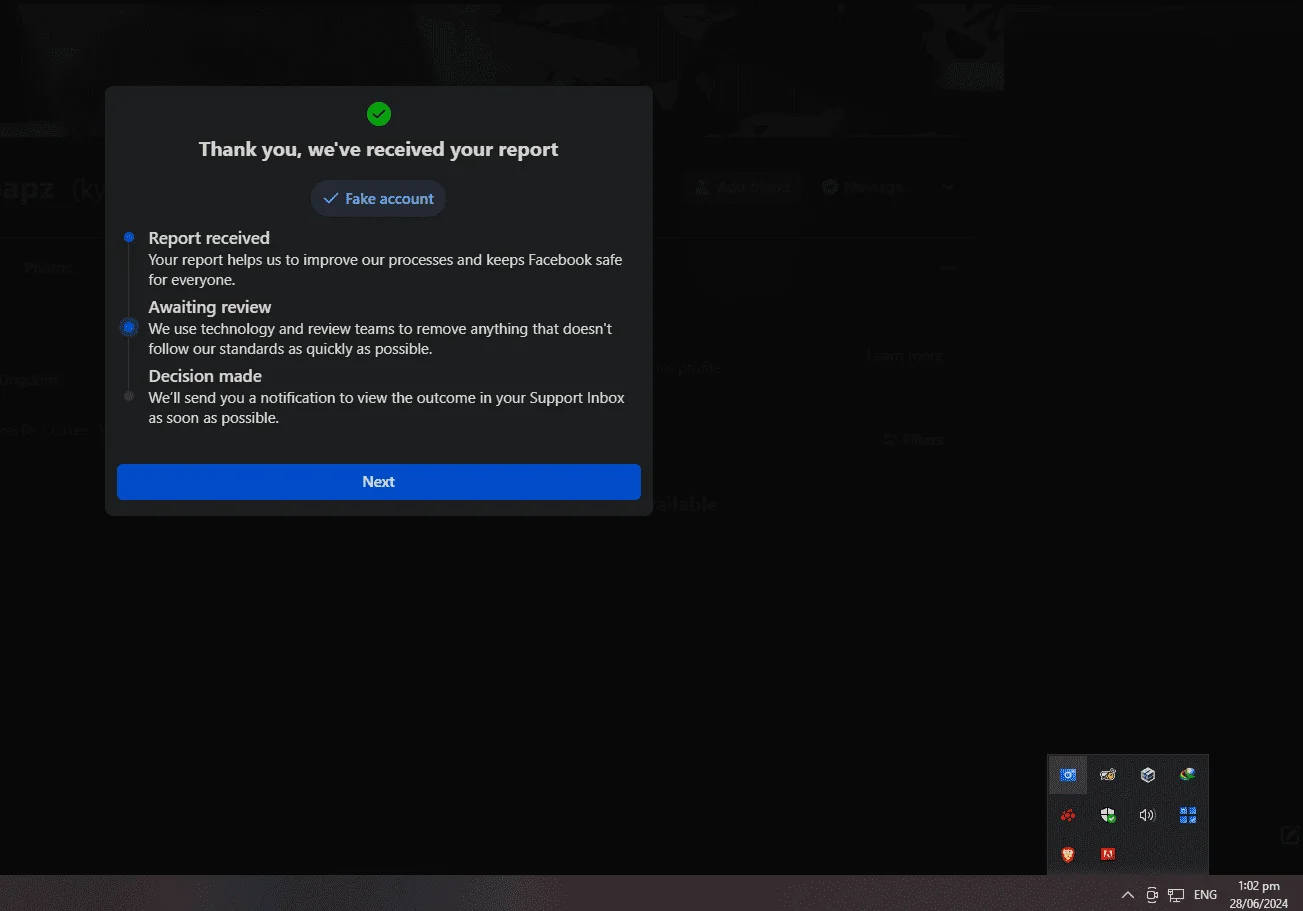Click the green checkmark success icon
The width and height of the screenshot is (1303, 911).
coord(378,114)
